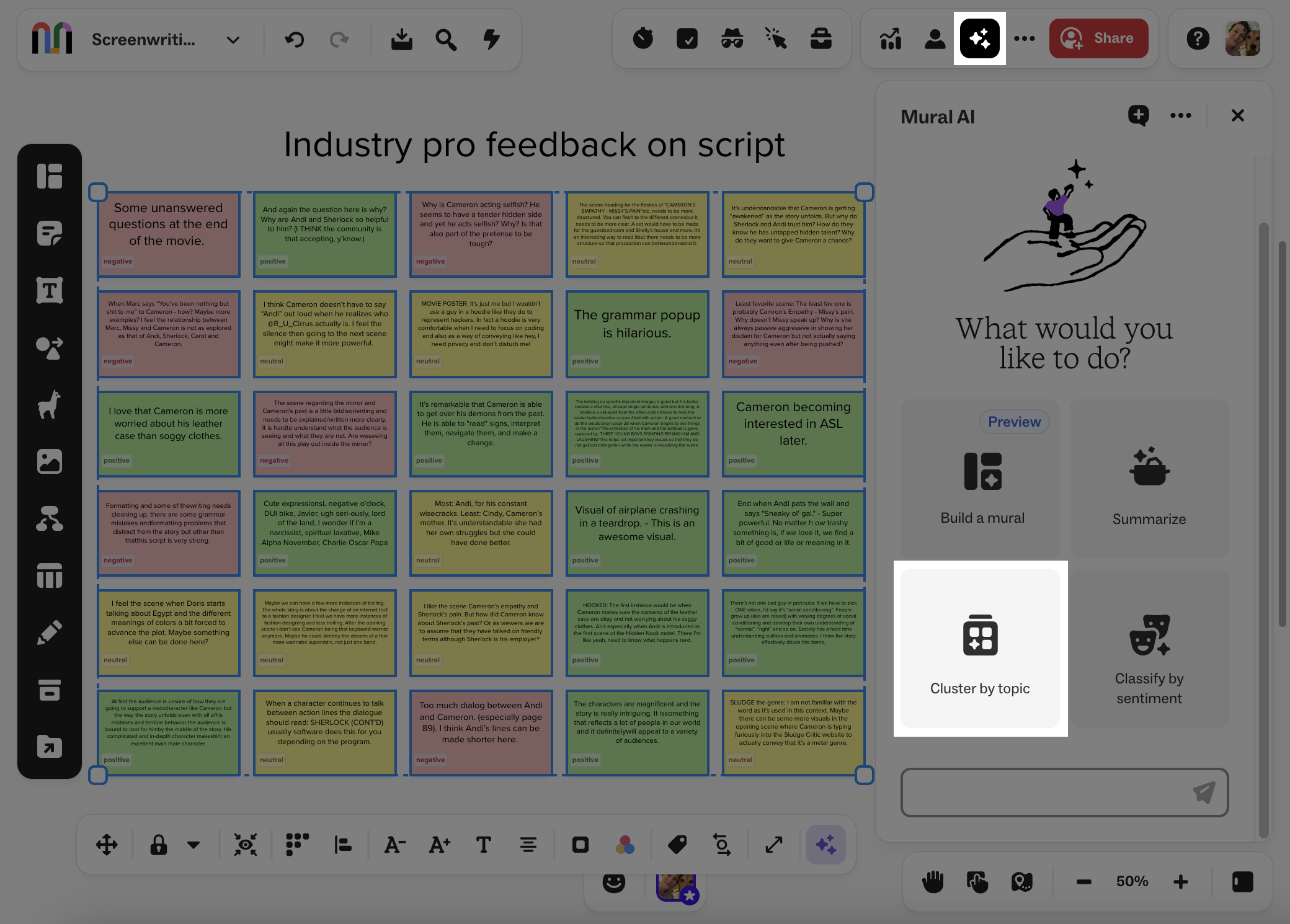Open the search magnifier tool

pos(446,40)
